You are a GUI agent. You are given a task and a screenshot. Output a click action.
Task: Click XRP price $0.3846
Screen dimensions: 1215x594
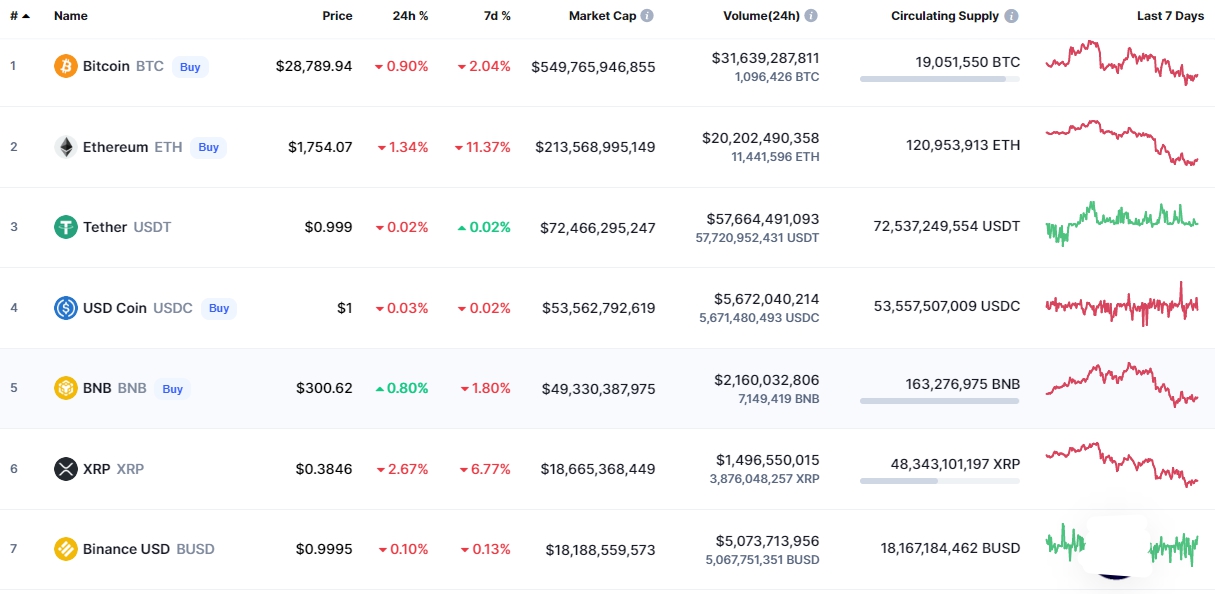pyautogui.click(x=324, y=469)
